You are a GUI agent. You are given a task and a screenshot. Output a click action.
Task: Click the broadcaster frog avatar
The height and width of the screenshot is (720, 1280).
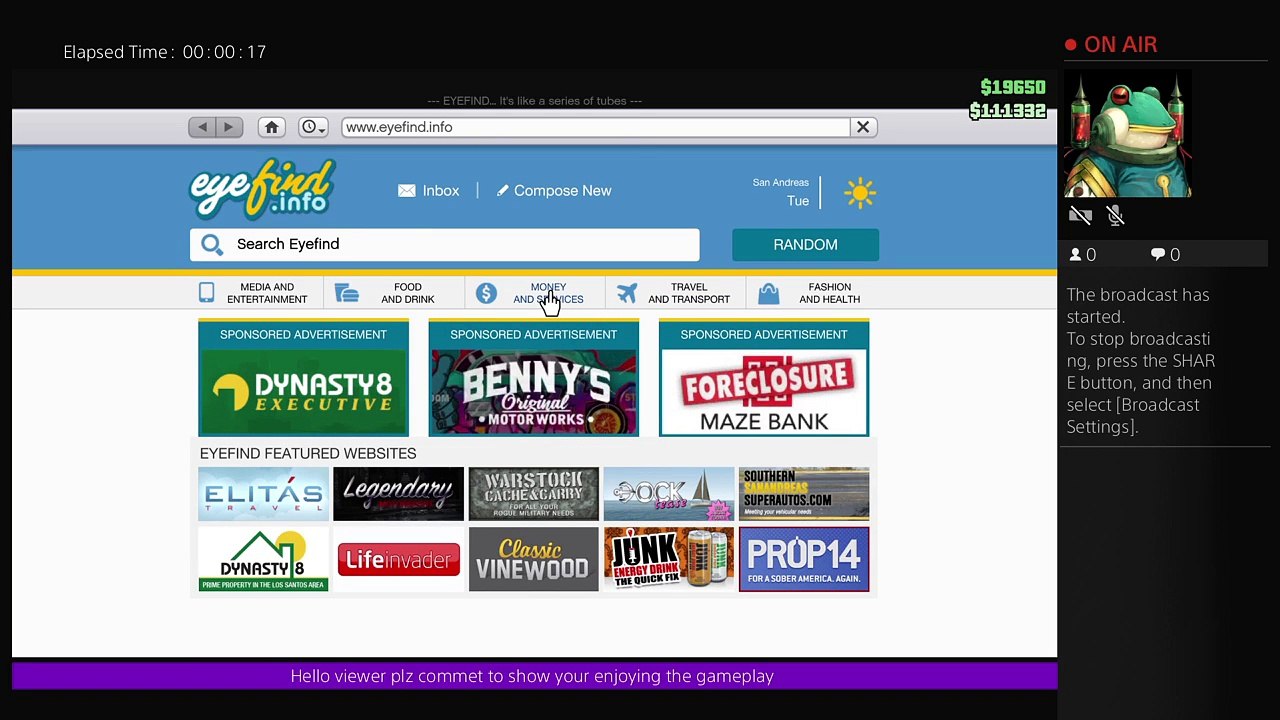tap(1127, 133)
